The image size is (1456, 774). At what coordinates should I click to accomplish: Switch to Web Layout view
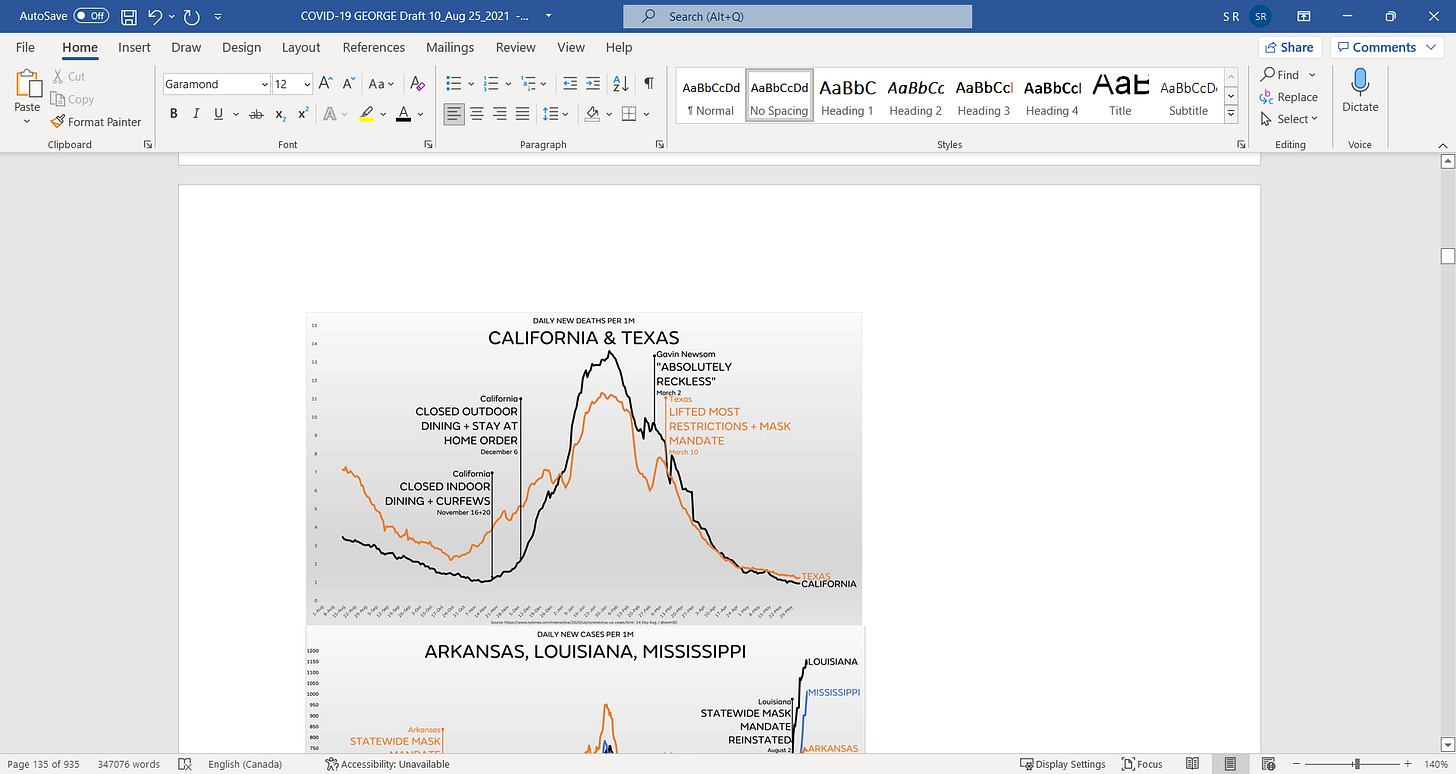point(1266,764)
